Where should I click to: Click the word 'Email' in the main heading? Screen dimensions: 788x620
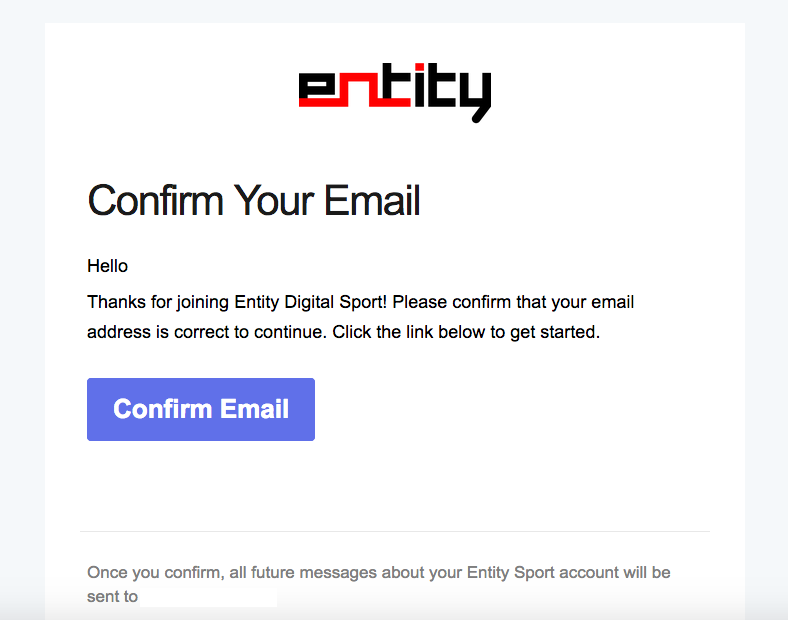(371, 201)
